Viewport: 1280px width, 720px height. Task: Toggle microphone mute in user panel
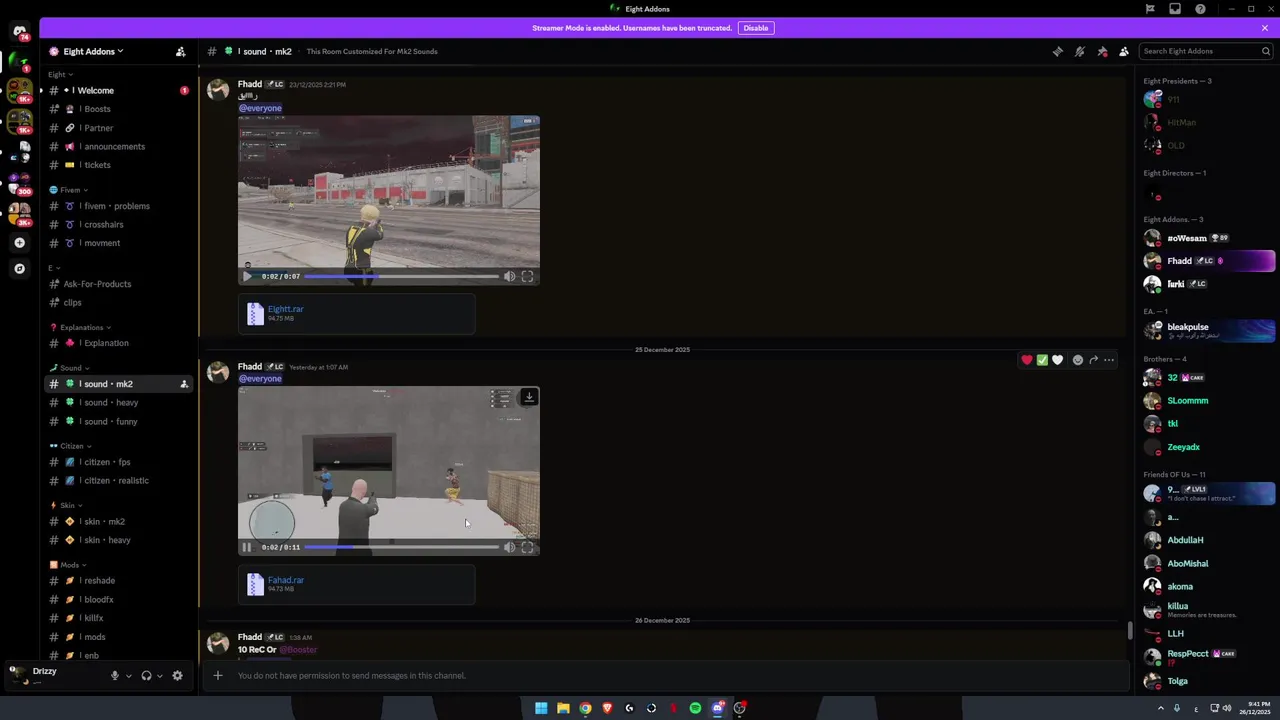tap(114, 675)
